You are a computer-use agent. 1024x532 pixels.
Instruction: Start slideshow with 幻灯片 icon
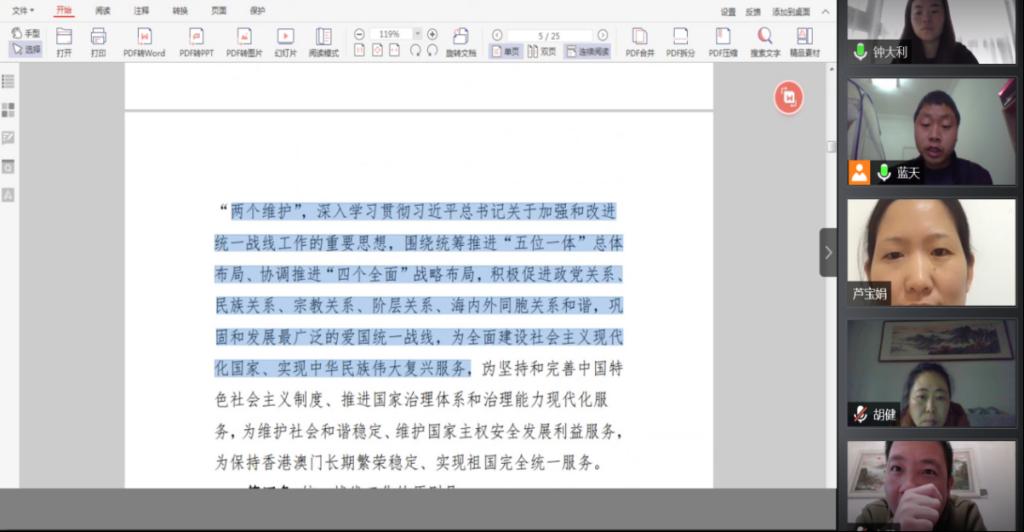click(x=285, y=42)
